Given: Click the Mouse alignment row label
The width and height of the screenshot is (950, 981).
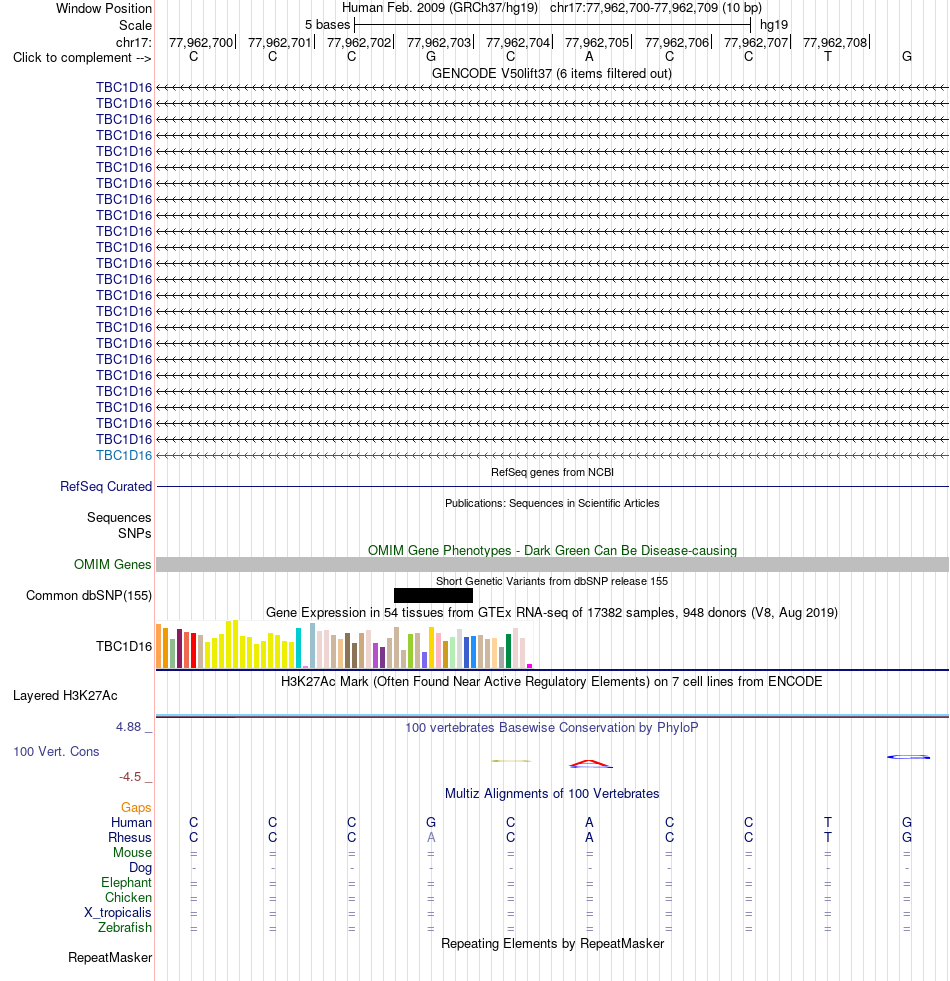Looking at the screenshot, I should point(133,852).
